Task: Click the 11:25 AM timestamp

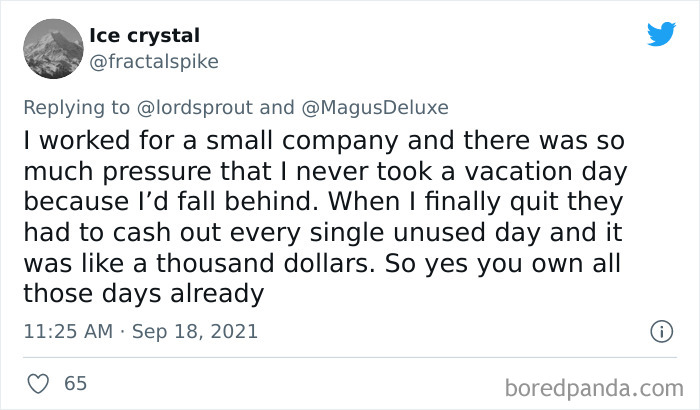Action: click(68, 331)
